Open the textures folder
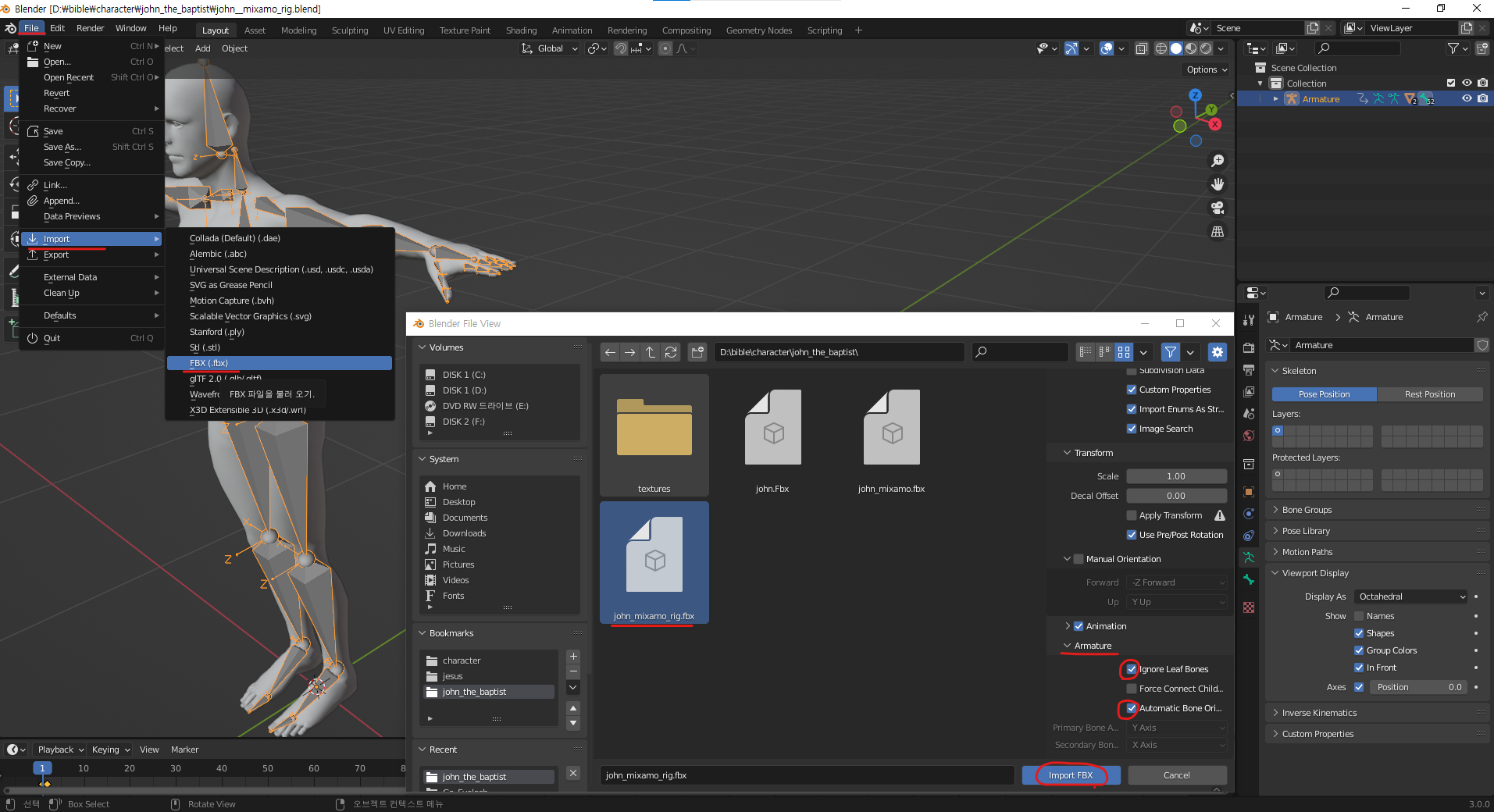Screen dimensions: 1494x812 coord(654,435)
